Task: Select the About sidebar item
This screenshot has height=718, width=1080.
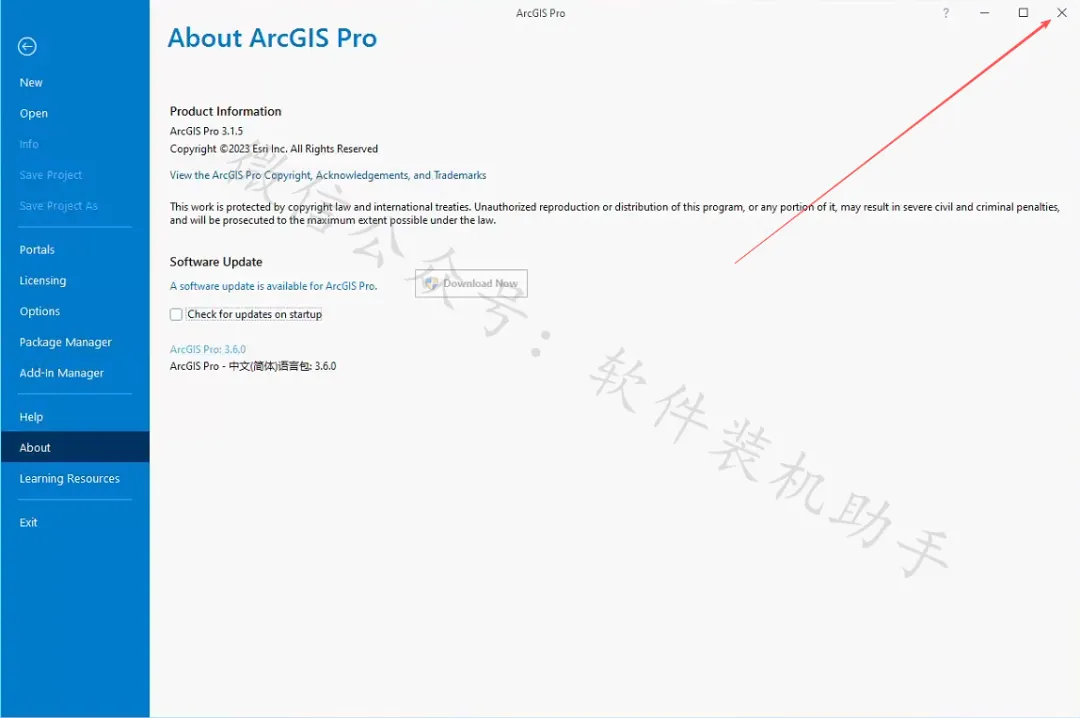Action: coord(74,447)
